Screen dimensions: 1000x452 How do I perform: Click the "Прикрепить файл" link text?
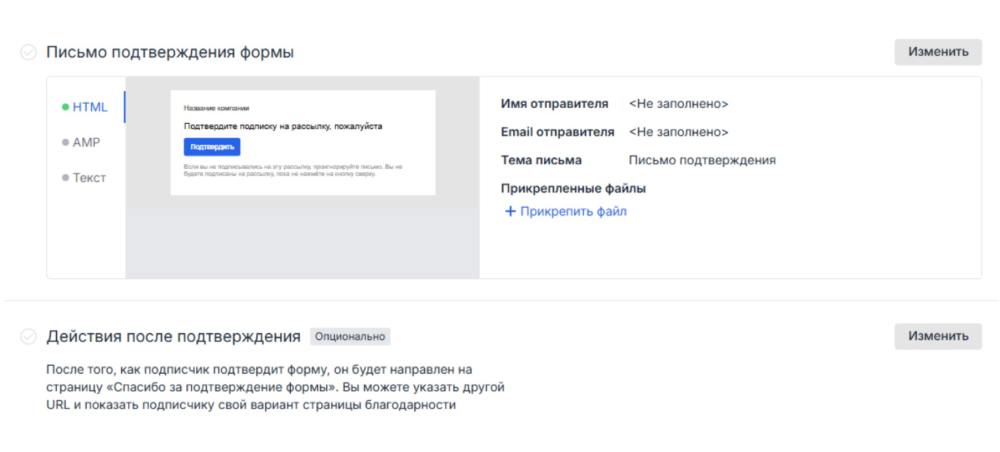[573, 211]
